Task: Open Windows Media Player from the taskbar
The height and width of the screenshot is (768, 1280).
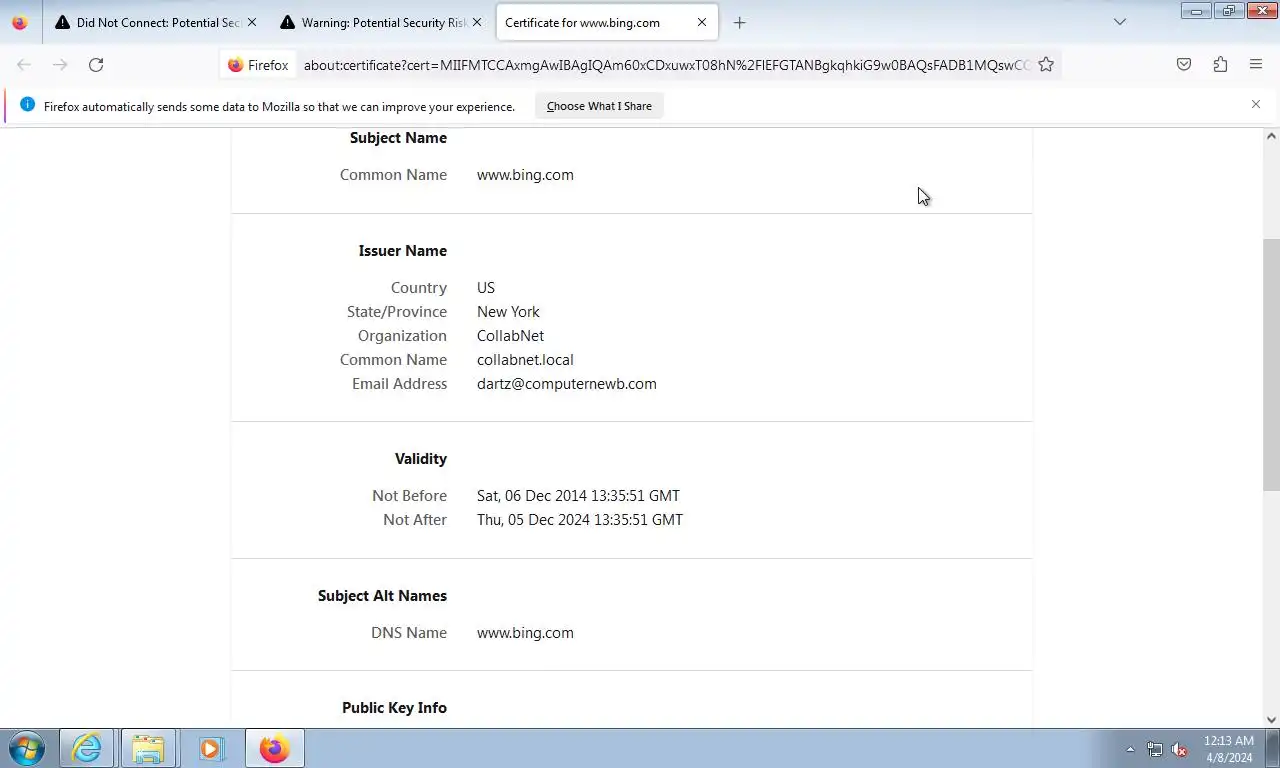Action: 210,748
